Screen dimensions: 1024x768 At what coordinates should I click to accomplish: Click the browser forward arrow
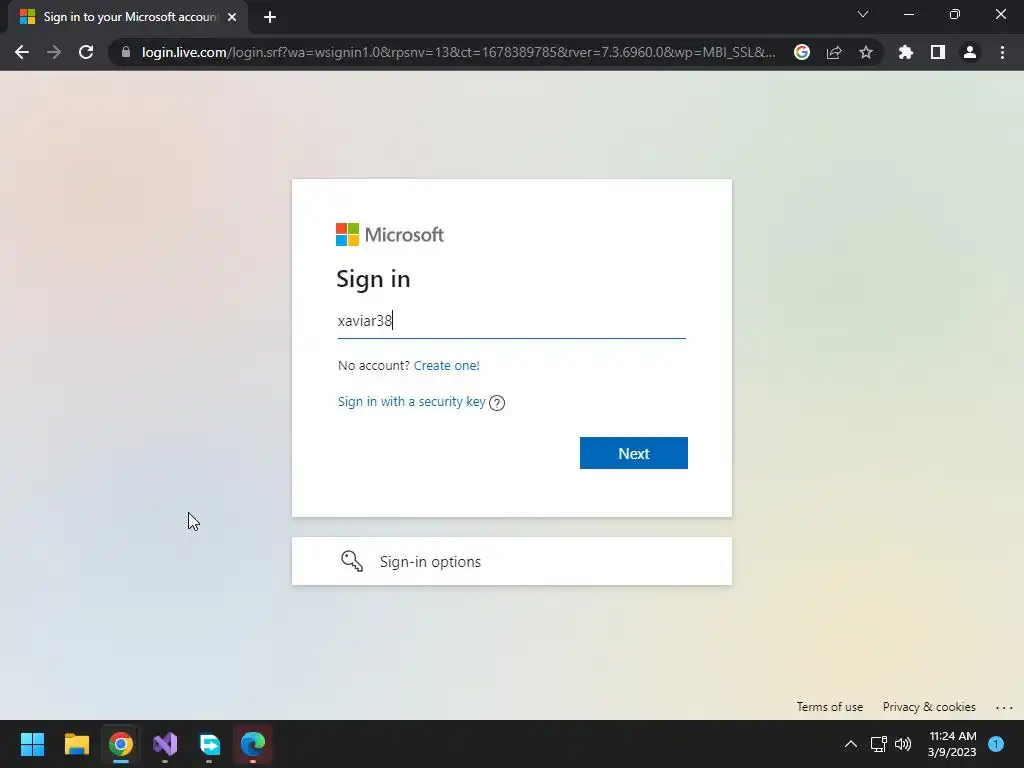click(54, 52)
